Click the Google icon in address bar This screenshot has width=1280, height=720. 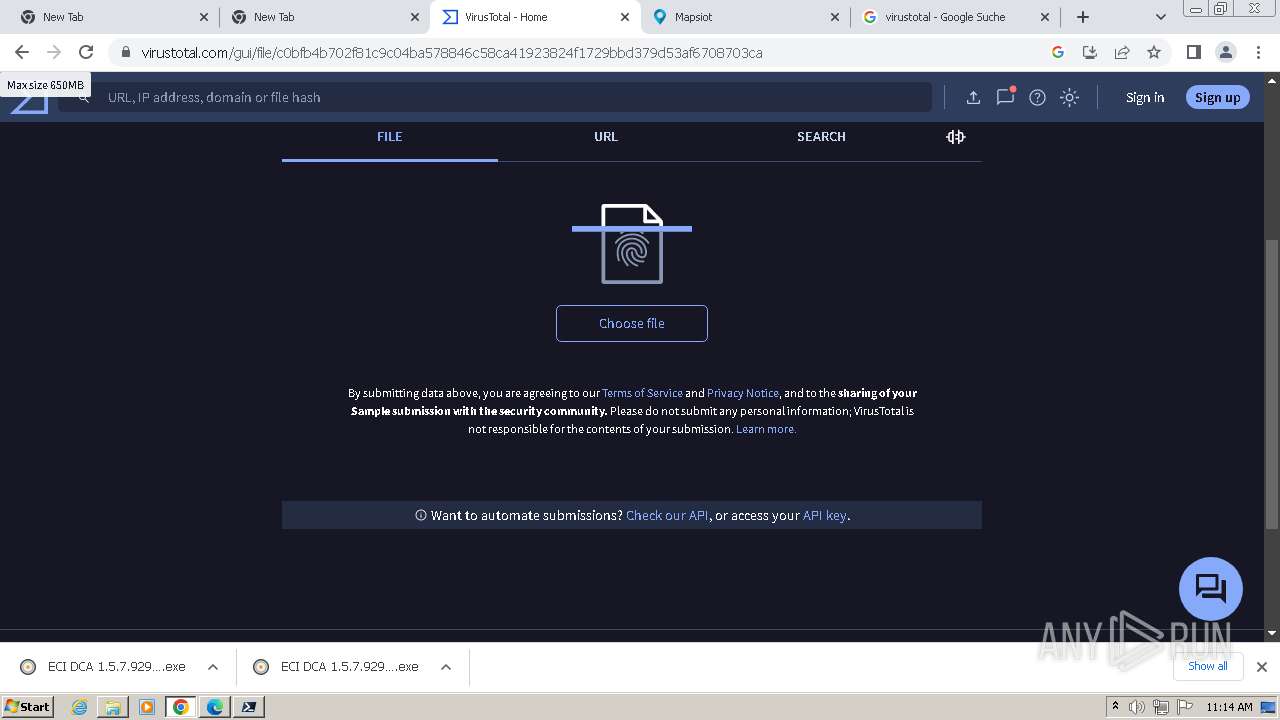tap(1058, 52)
